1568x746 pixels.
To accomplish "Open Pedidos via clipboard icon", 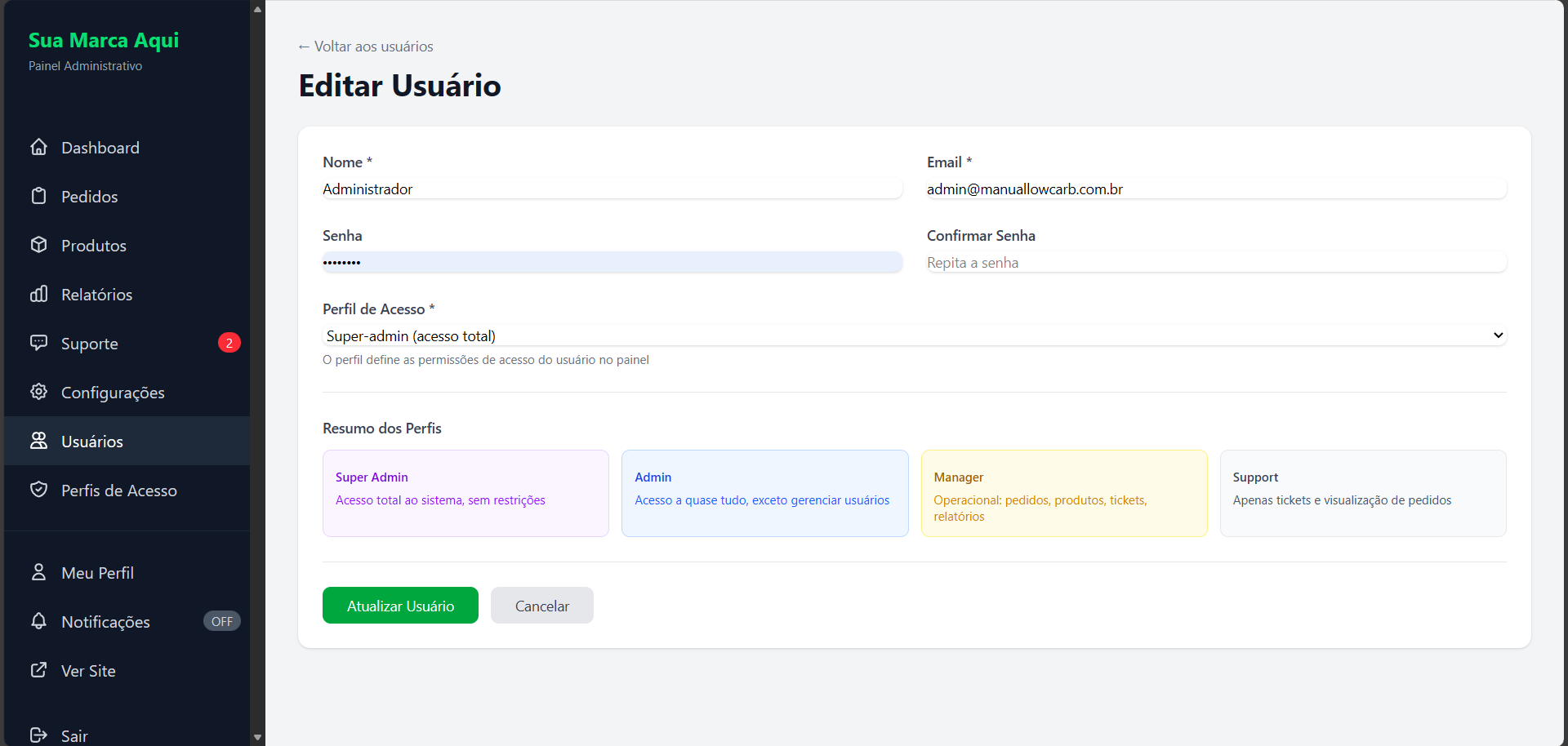I will coord(38,196).
